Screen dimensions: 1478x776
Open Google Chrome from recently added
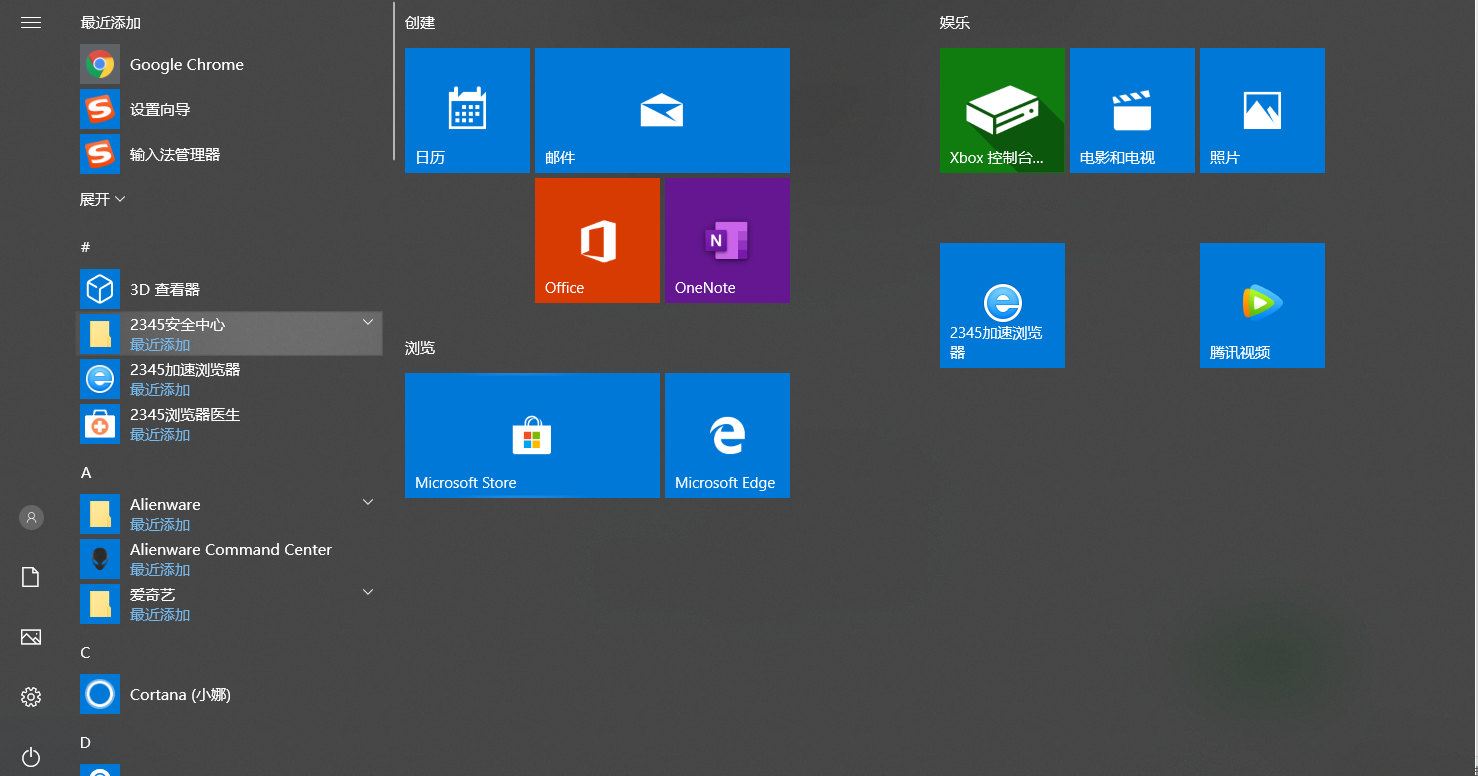230,64
